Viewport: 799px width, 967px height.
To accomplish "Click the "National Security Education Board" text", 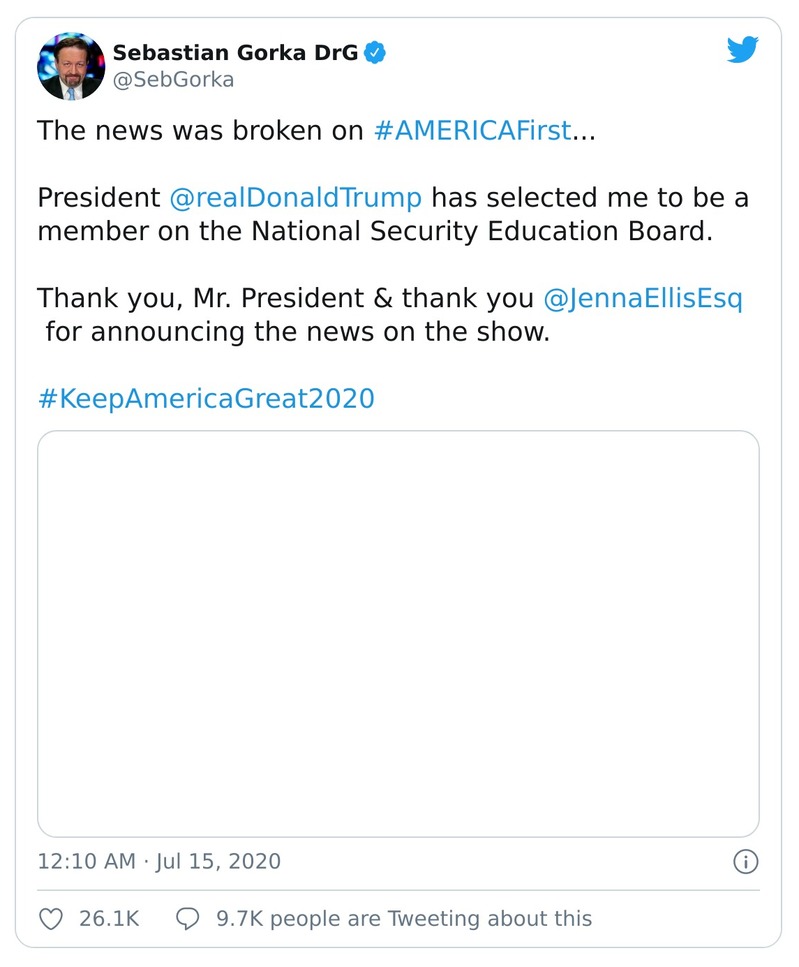I will coord(480,231).
